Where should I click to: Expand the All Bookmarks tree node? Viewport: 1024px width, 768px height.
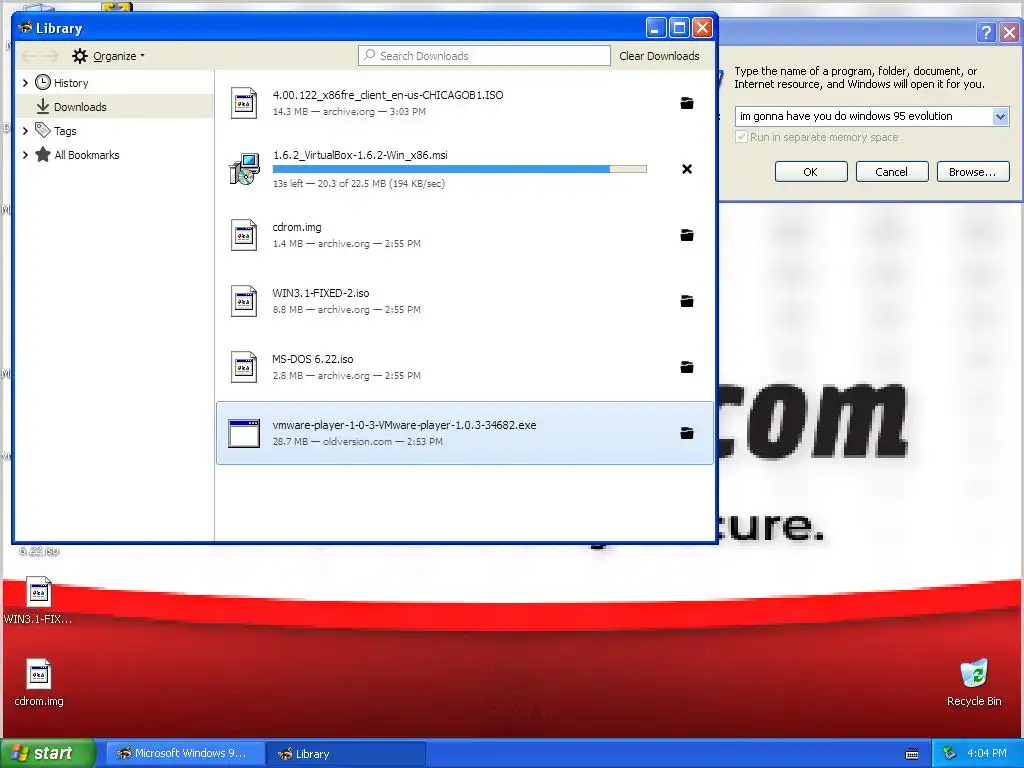25,155
